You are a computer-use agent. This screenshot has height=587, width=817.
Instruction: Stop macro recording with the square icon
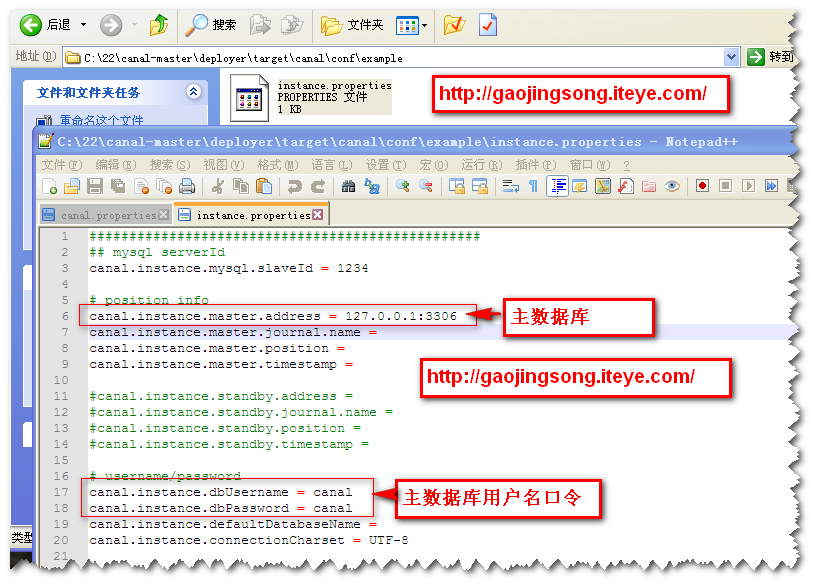(x=725, y=186)
